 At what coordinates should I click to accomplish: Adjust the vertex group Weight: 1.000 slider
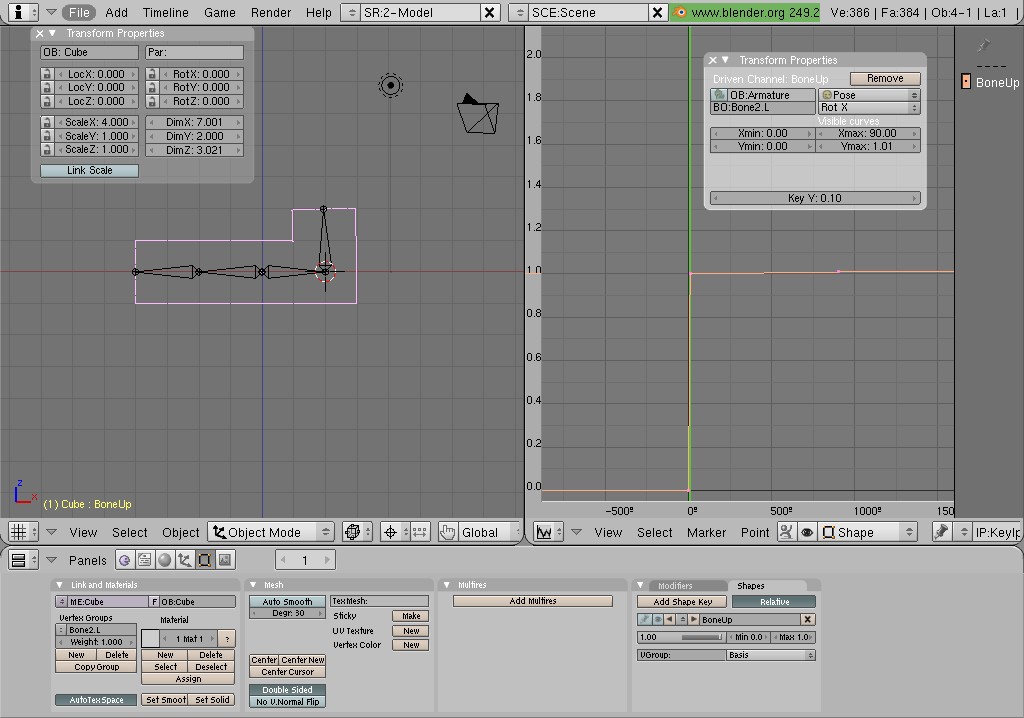click(96, 642)
